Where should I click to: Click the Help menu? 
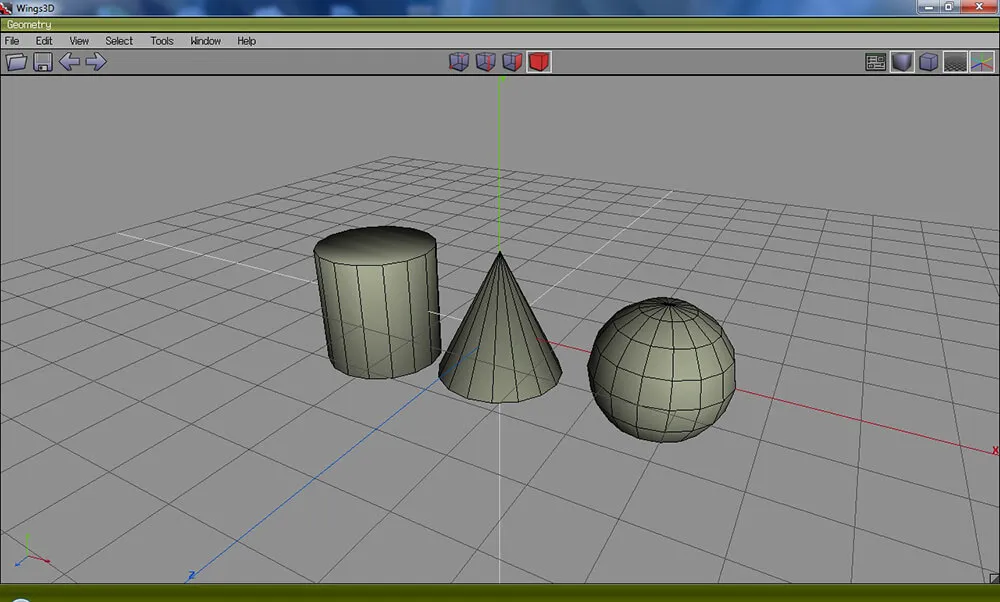point(246,41)
